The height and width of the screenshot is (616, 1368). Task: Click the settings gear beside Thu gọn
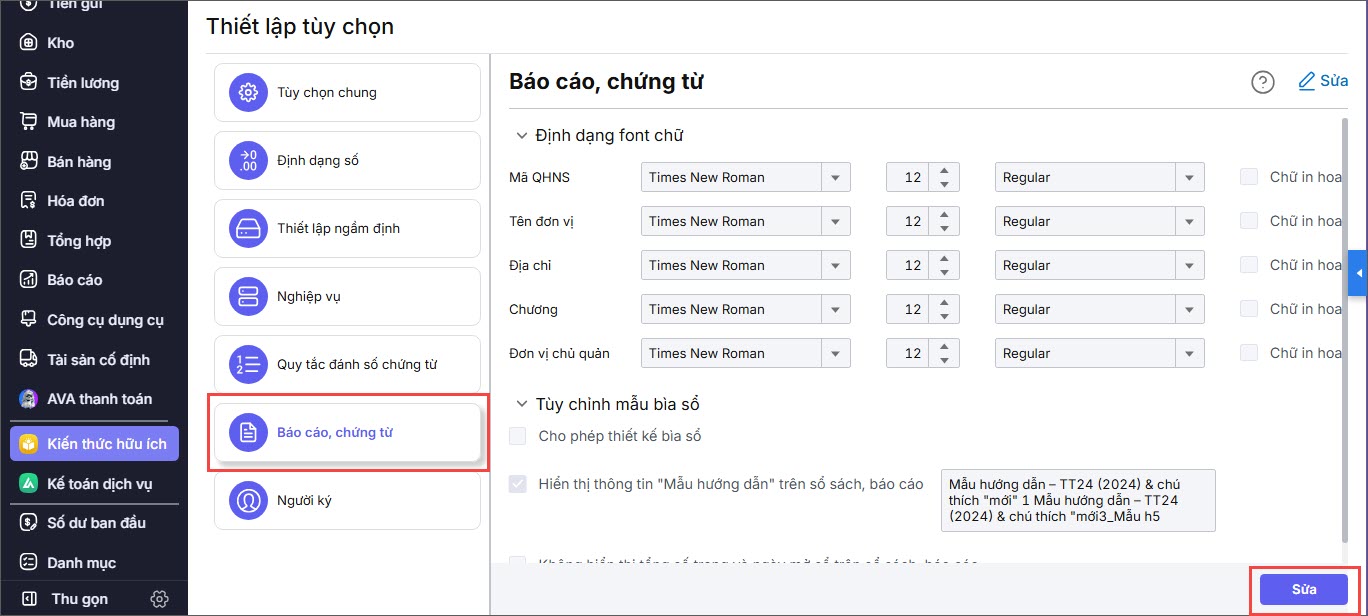159,599
